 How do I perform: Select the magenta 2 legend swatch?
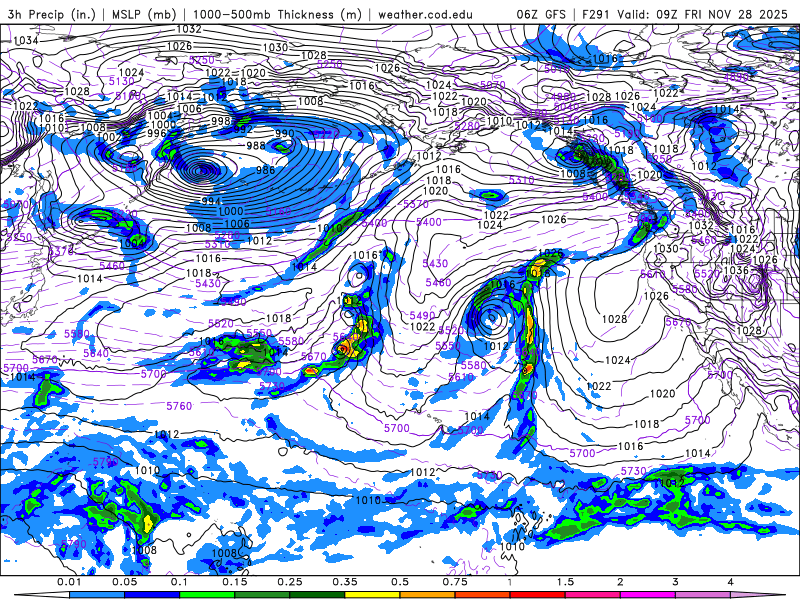648,595
